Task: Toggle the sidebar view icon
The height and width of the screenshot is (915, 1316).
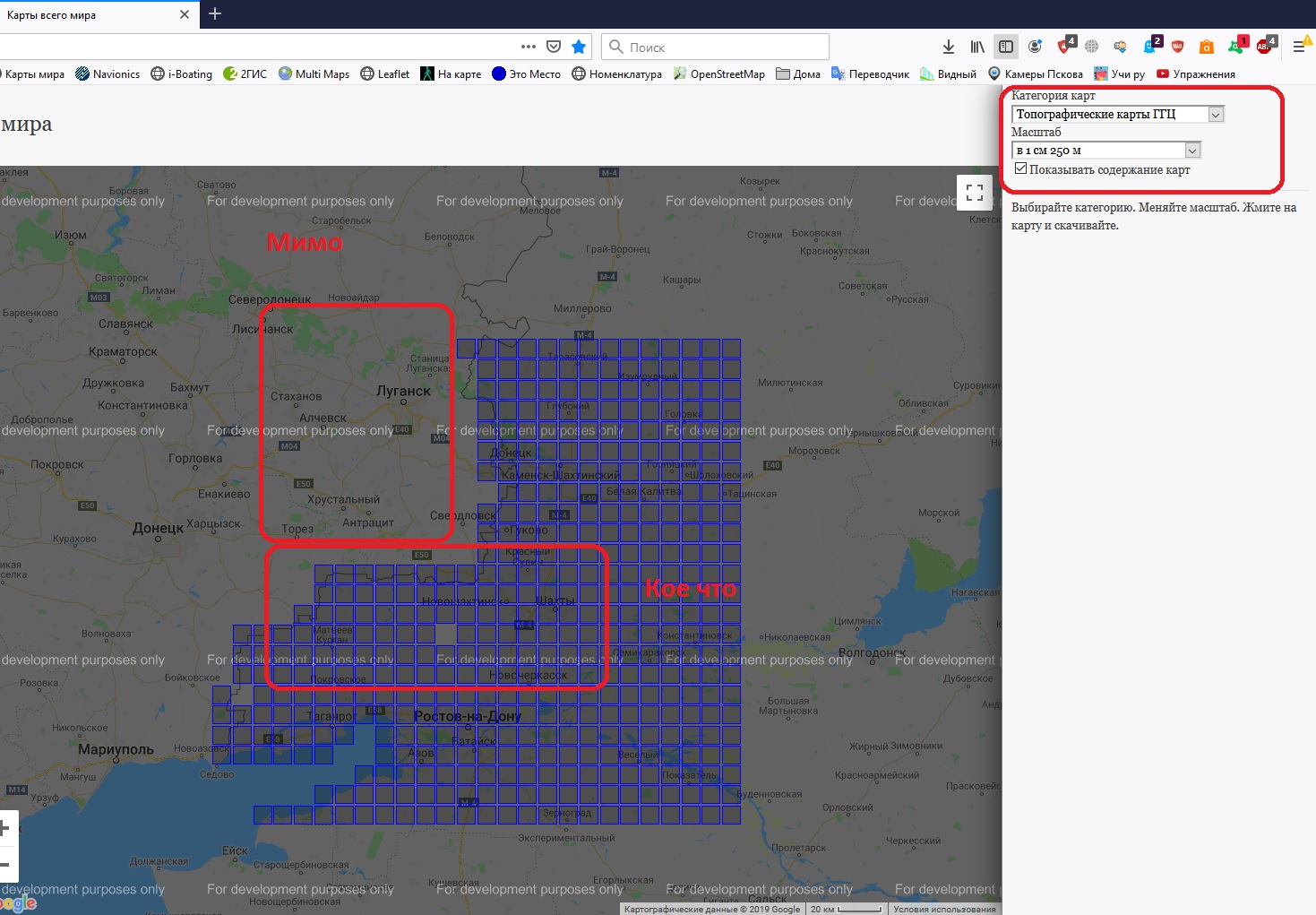Action: 1006,47
